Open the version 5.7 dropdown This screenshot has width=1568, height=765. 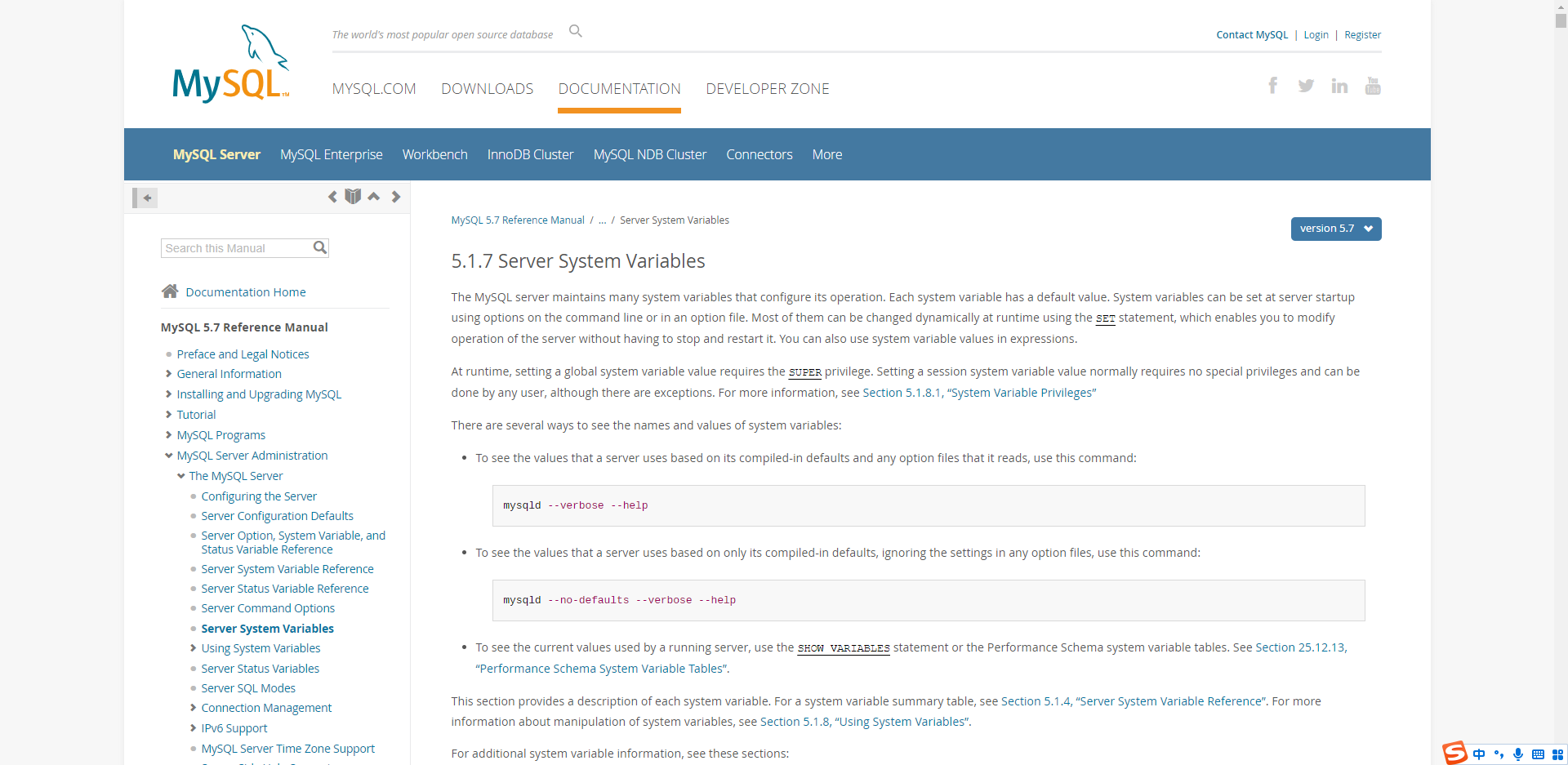pos(1335,229)
